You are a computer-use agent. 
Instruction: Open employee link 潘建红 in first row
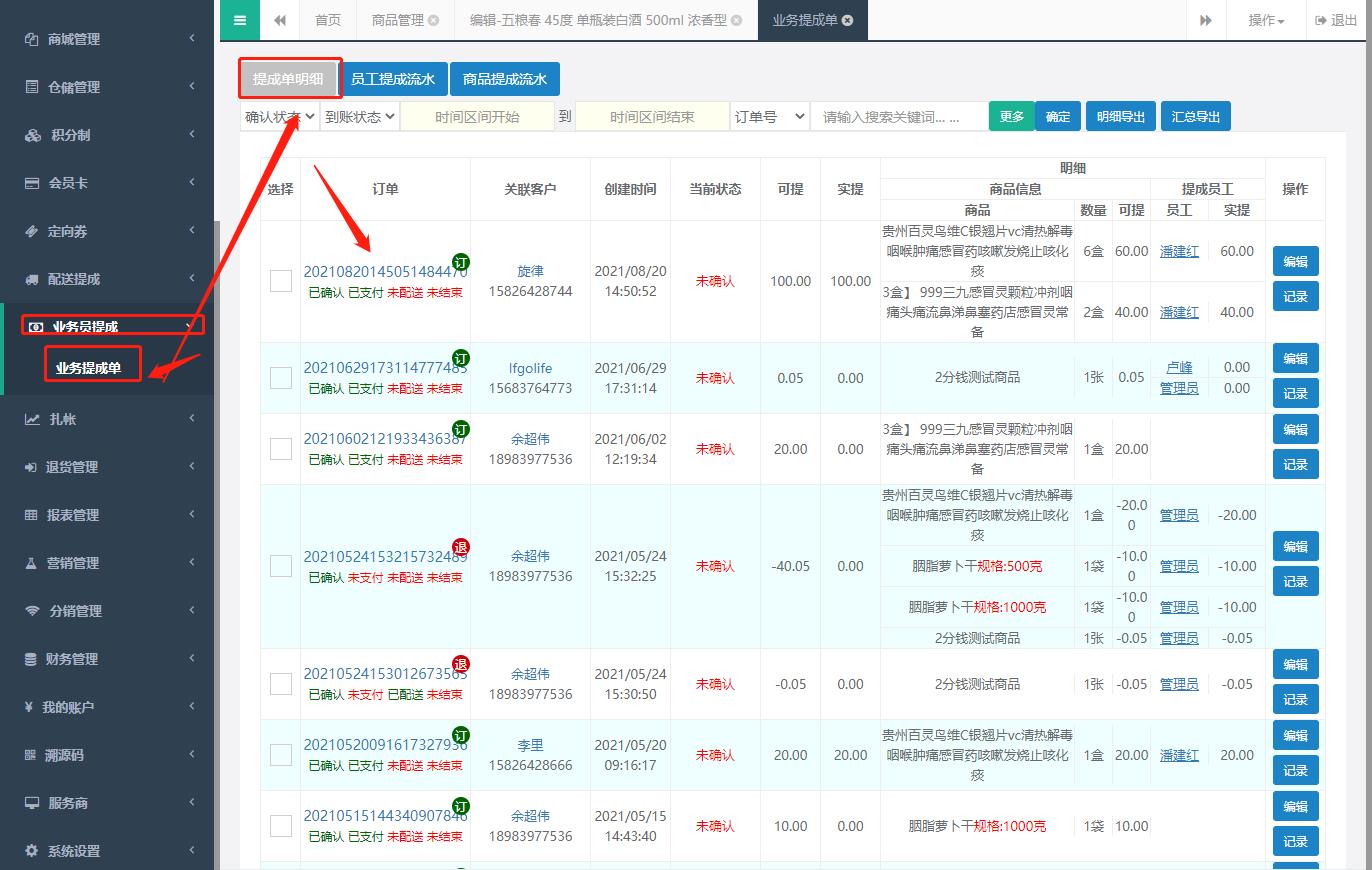click(x=1179, y=251)
